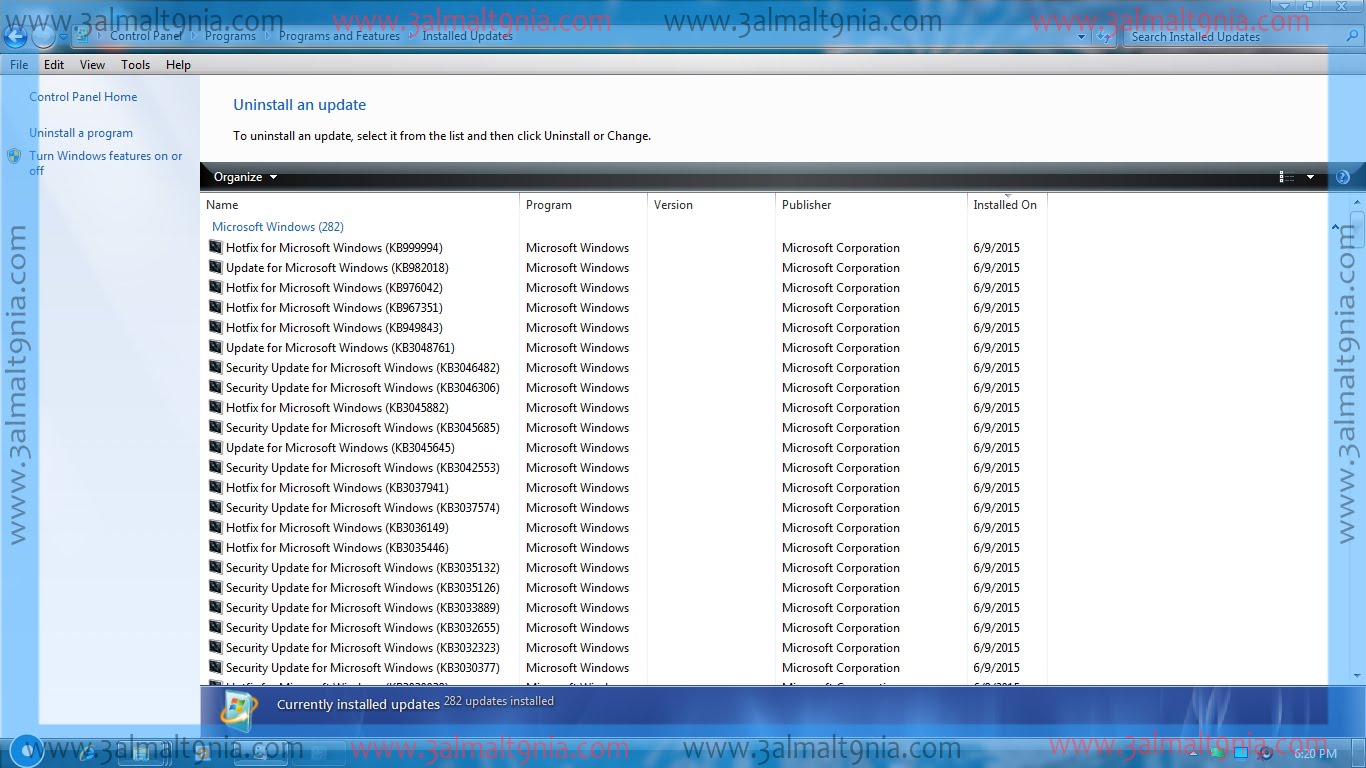The height and width of the screenshot is (768, 1366).
Task: Sort by the Installed On column header
Action: tap(1007, 205)
